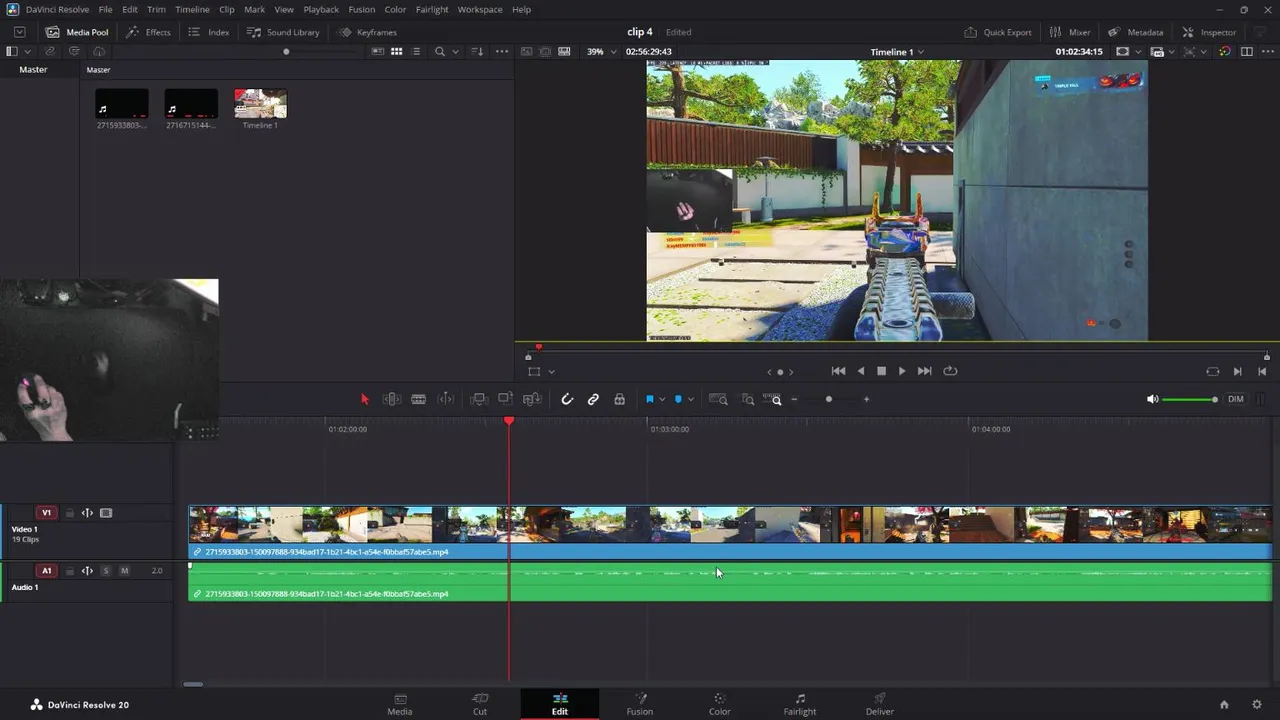The image size is (1280, 720).
Task: Open flag color dropdown arrow
Action: pos(662,400)
